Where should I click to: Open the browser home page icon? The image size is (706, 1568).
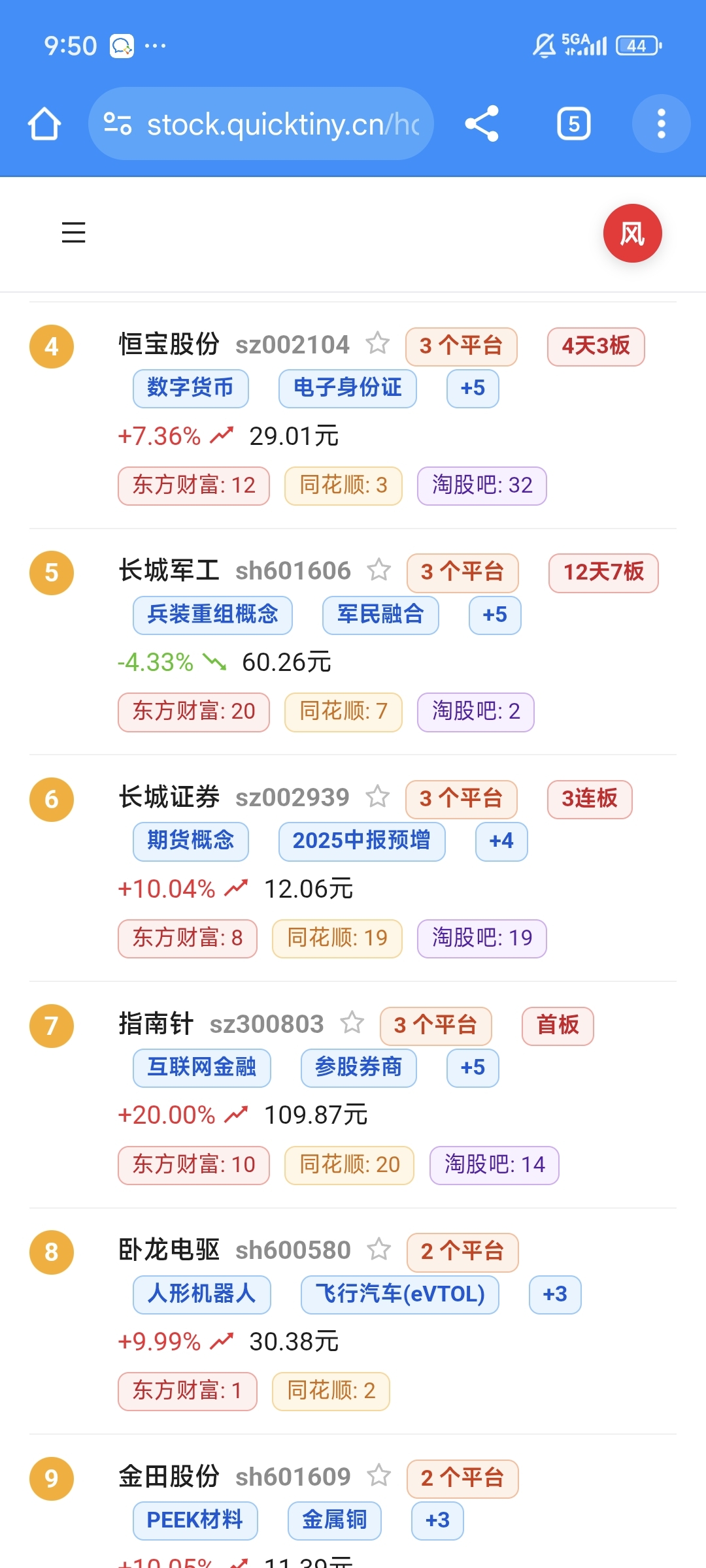(x=44, y=123)
